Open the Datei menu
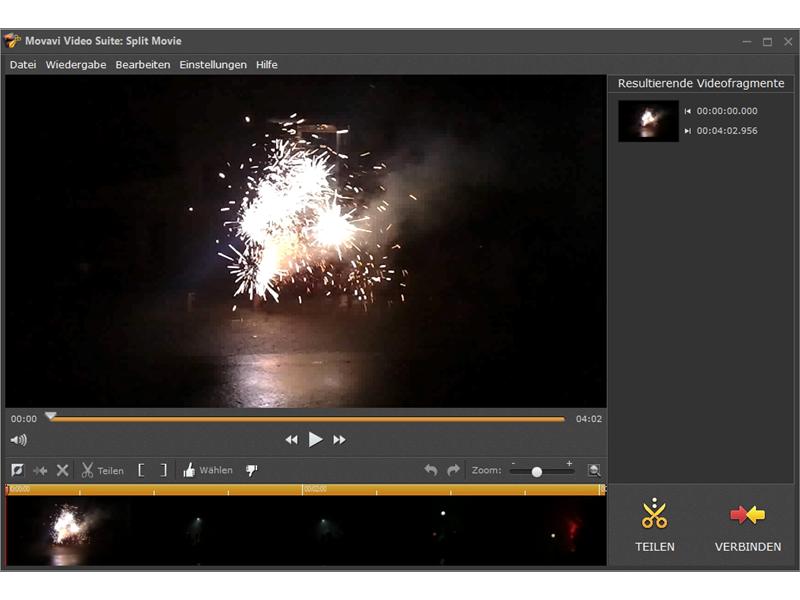The width and height of the screenshot is (800, 600). [x=23, y=65]
